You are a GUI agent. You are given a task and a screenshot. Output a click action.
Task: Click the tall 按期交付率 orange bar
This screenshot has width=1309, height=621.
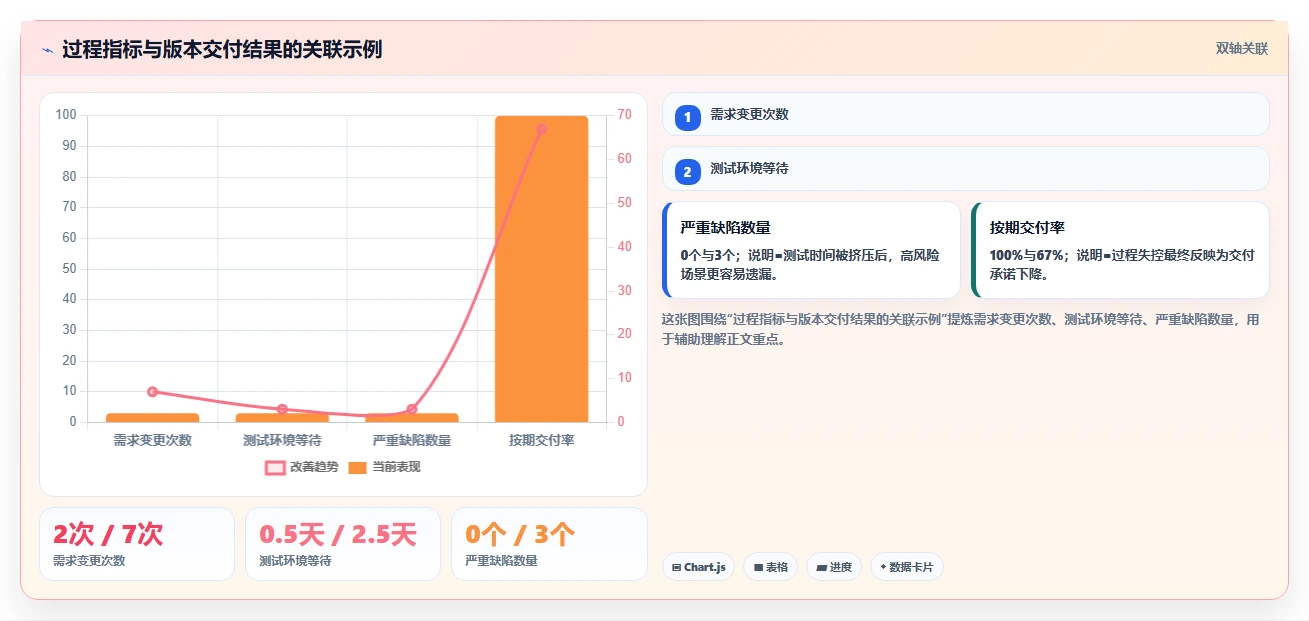click(x=541, y=269)
